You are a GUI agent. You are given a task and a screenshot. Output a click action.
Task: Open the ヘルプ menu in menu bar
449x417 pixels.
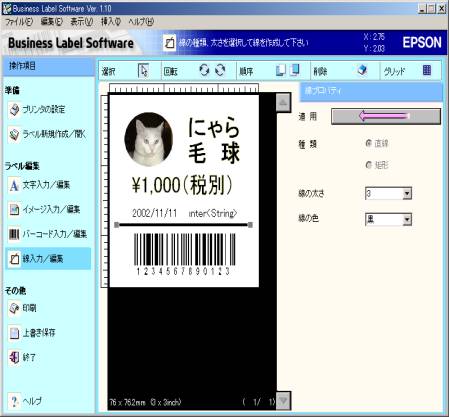click(141, 22)
